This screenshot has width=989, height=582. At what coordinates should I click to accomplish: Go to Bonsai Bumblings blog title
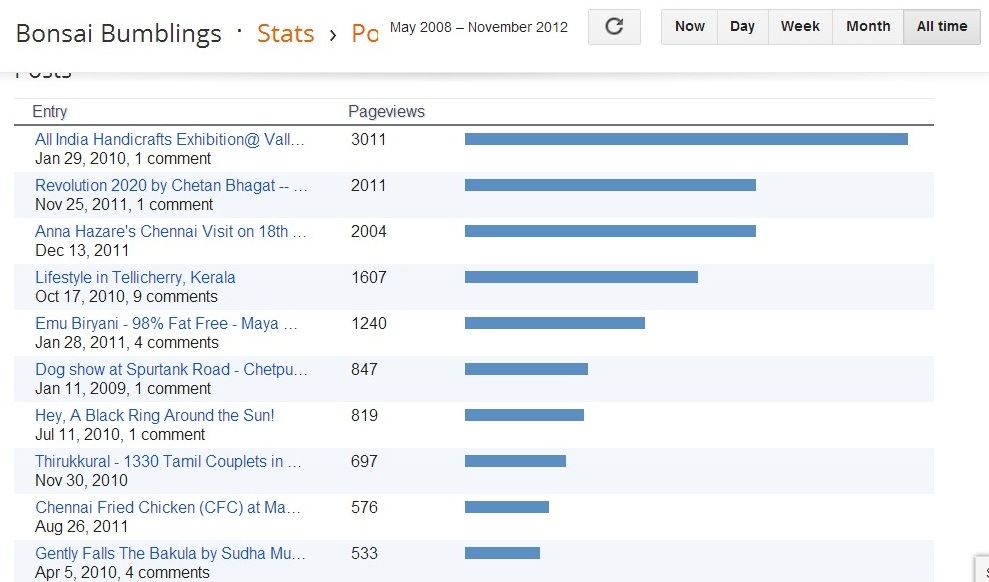click(118, 34)
